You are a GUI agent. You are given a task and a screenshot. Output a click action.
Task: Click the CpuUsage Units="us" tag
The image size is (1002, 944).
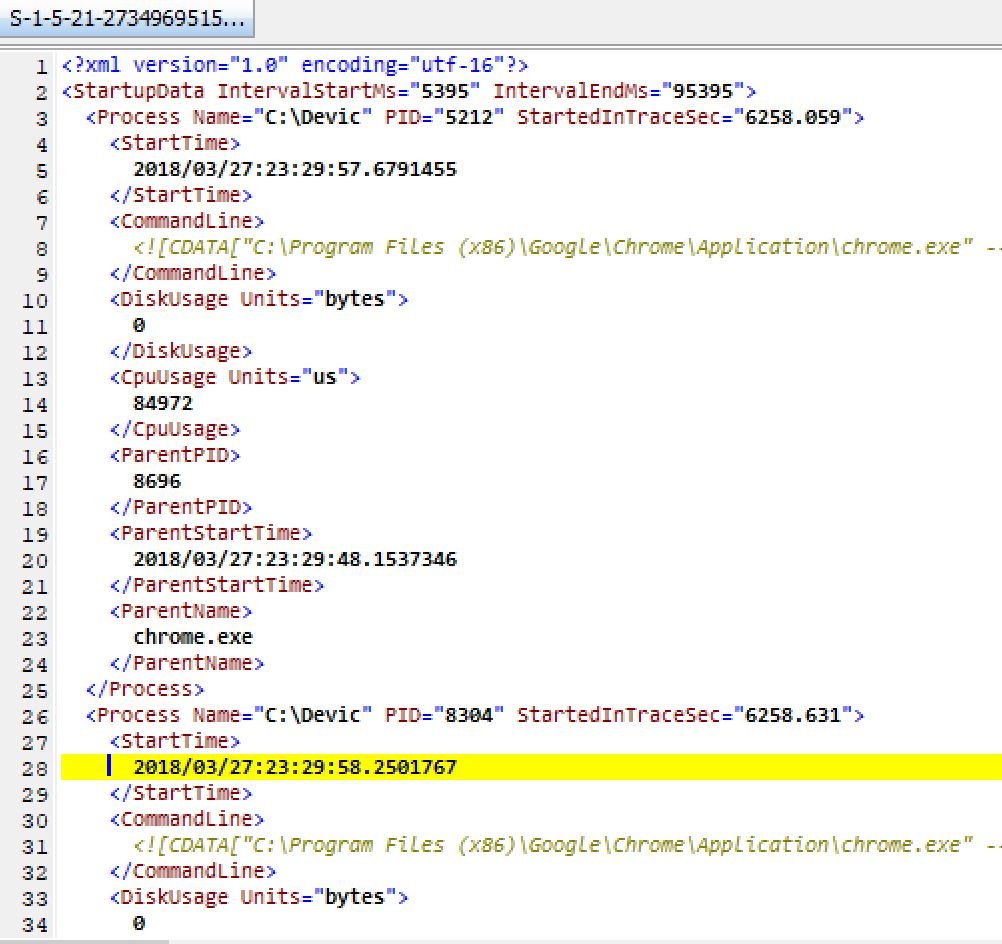(x=235, y=377)
